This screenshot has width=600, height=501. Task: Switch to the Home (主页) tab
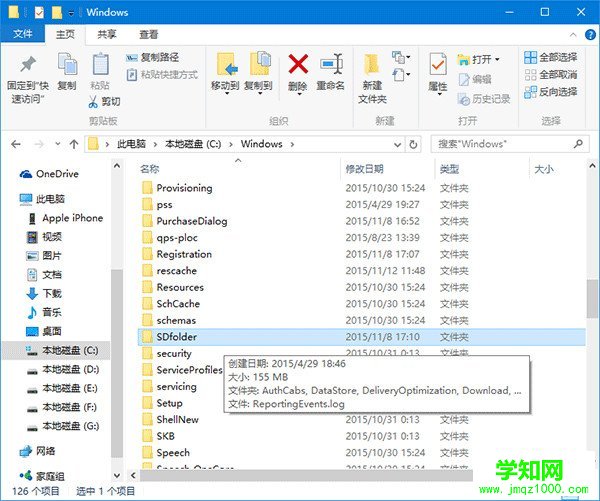tap(65, 34)
